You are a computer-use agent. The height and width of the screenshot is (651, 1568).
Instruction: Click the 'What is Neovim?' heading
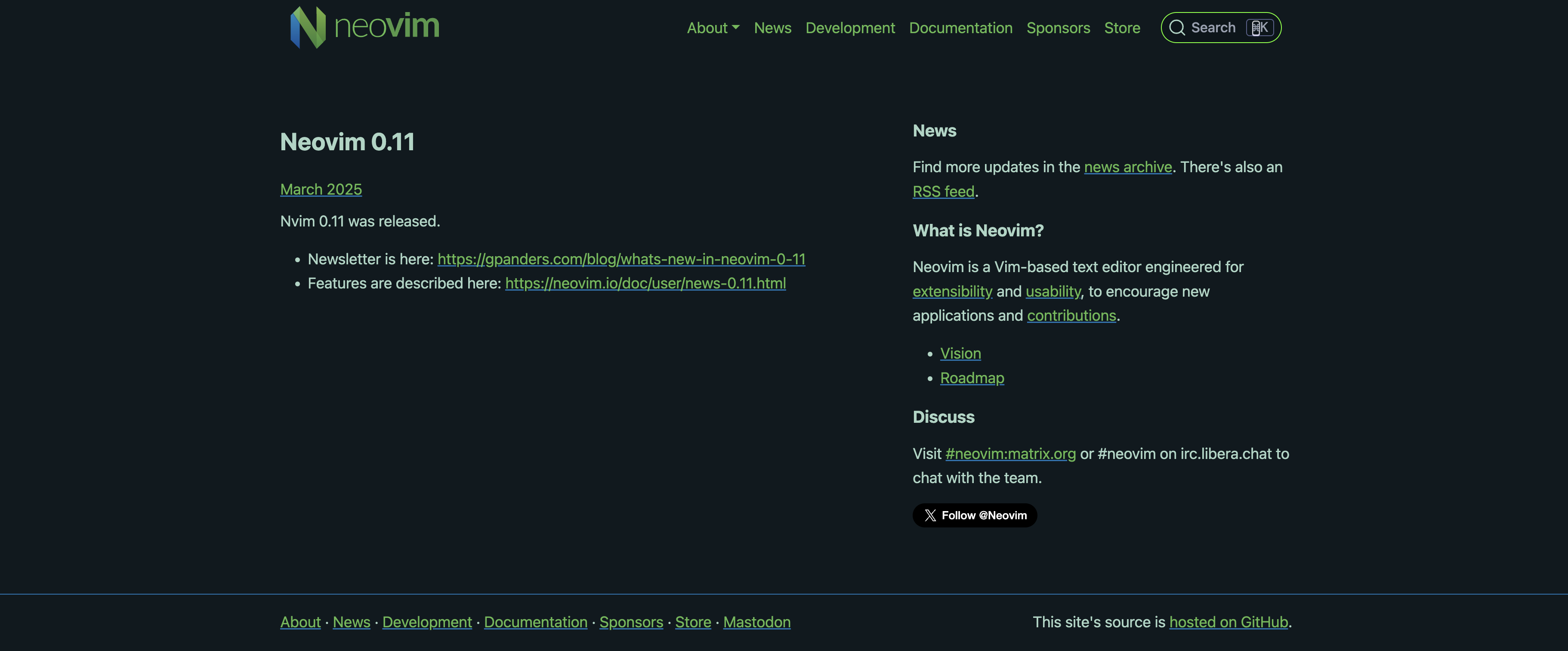pyautogui.click(x=978, y=230)
